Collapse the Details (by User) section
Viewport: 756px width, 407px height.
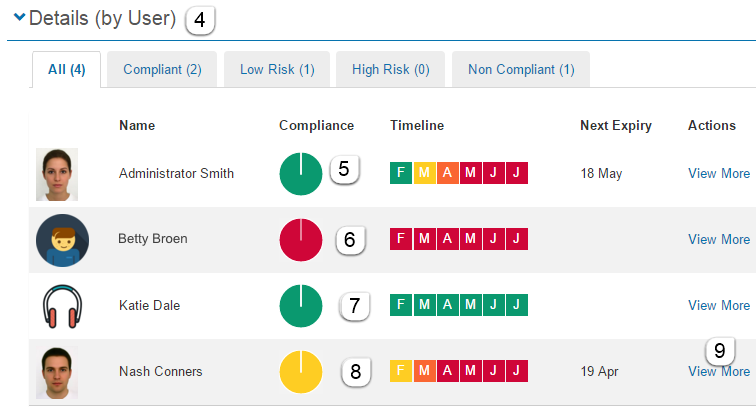click(18, 19)
